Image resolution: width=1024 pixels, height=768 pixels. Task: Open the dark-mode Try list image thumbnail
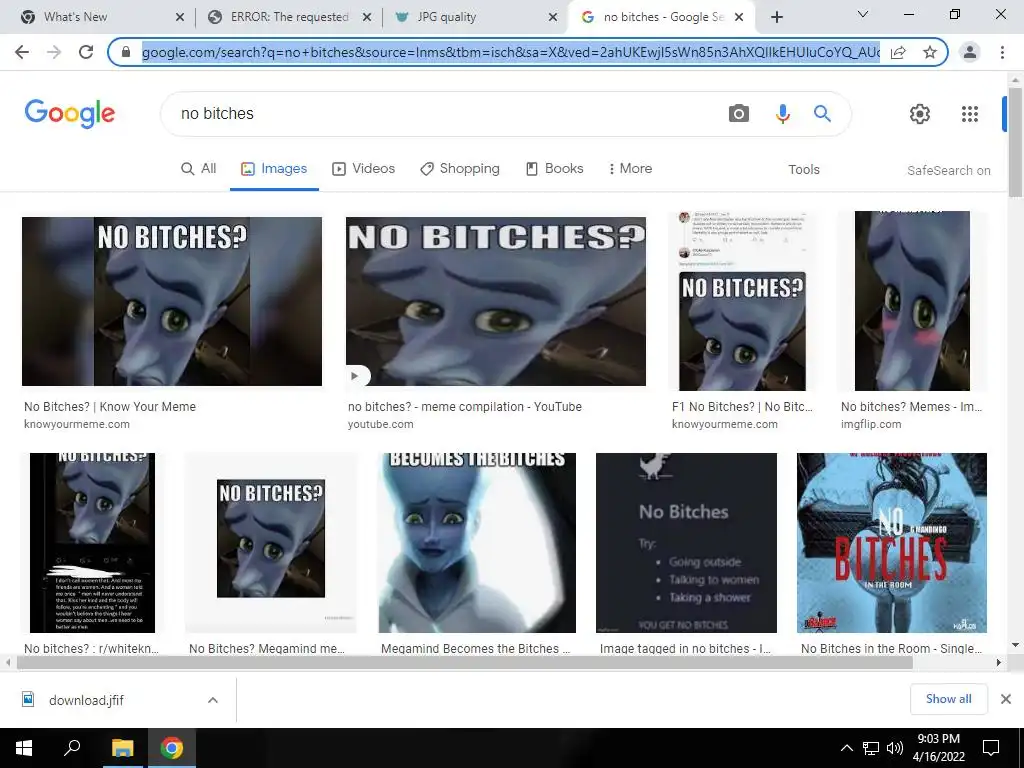pyautogui.click(x=686, y=543)
